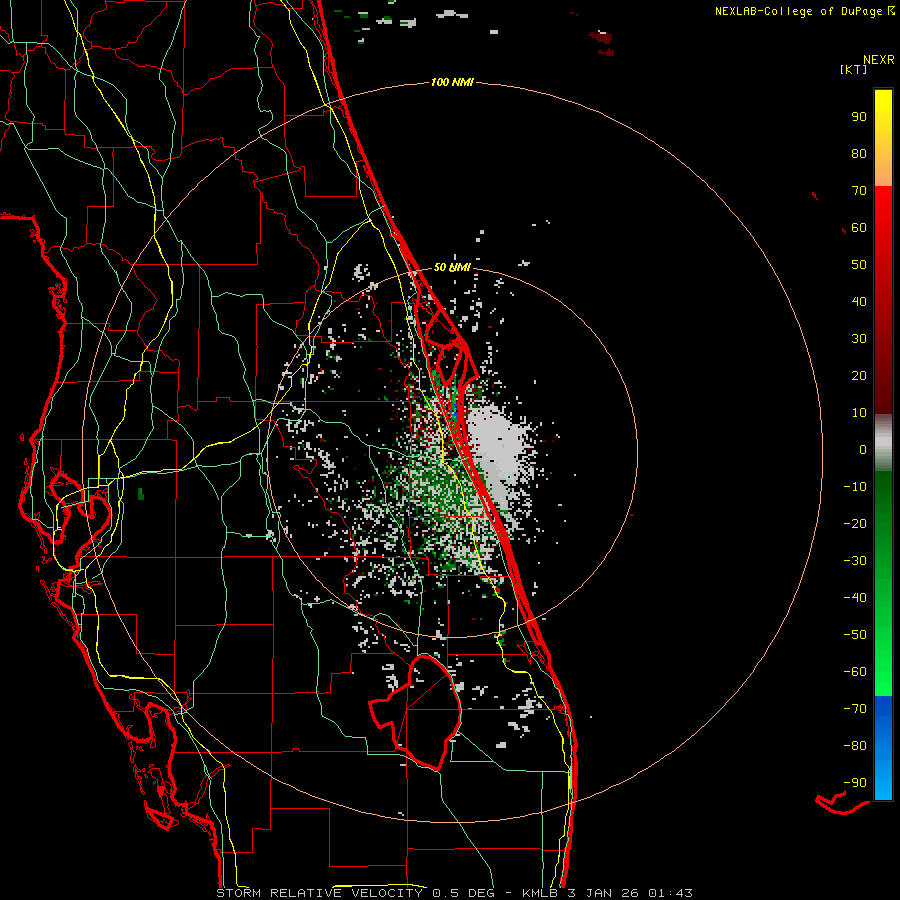The image size is (900, 900).
Task: Click the positive 70 scale label
Action: pyautogui.click(x=859, y=191)
